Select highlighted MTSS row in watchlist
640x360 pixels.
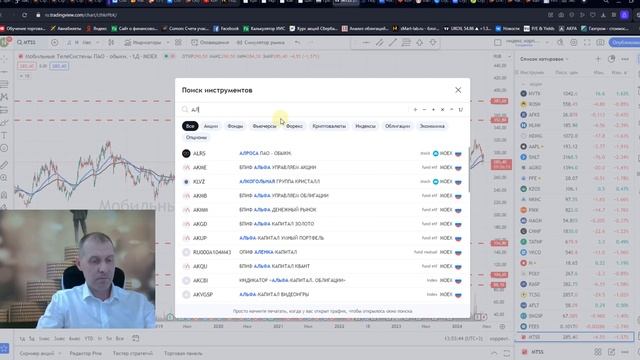pos(576,337)
